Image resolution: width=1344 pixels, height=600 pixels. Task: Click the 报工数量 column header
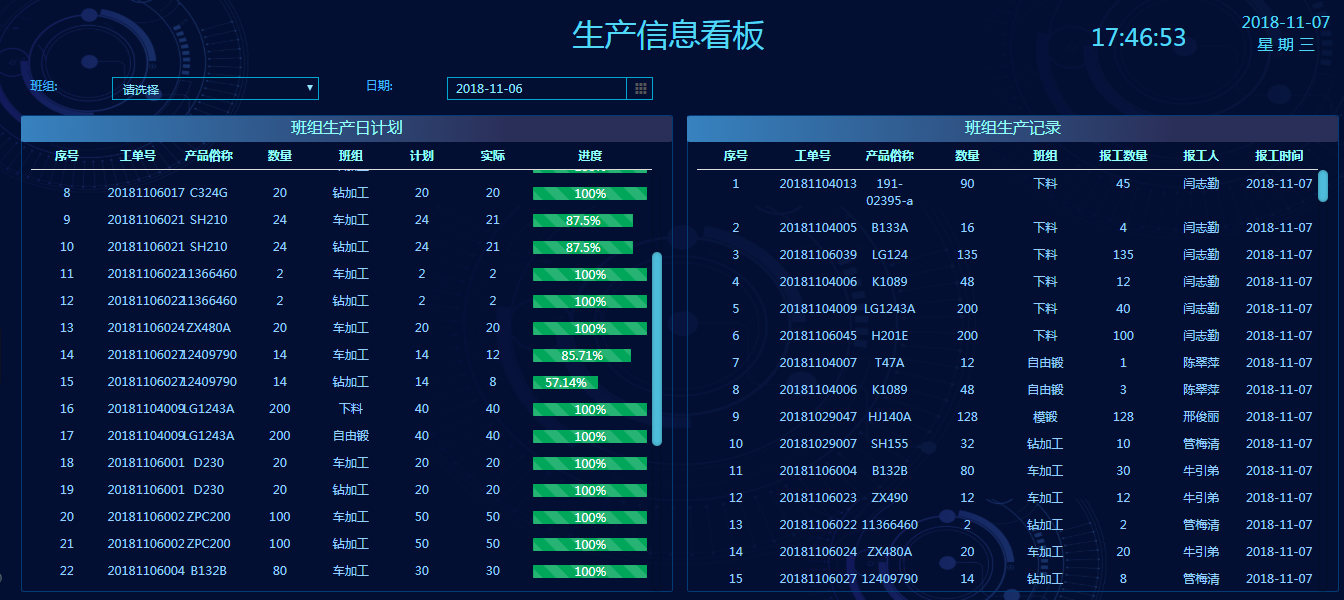tap(1123, 156)
